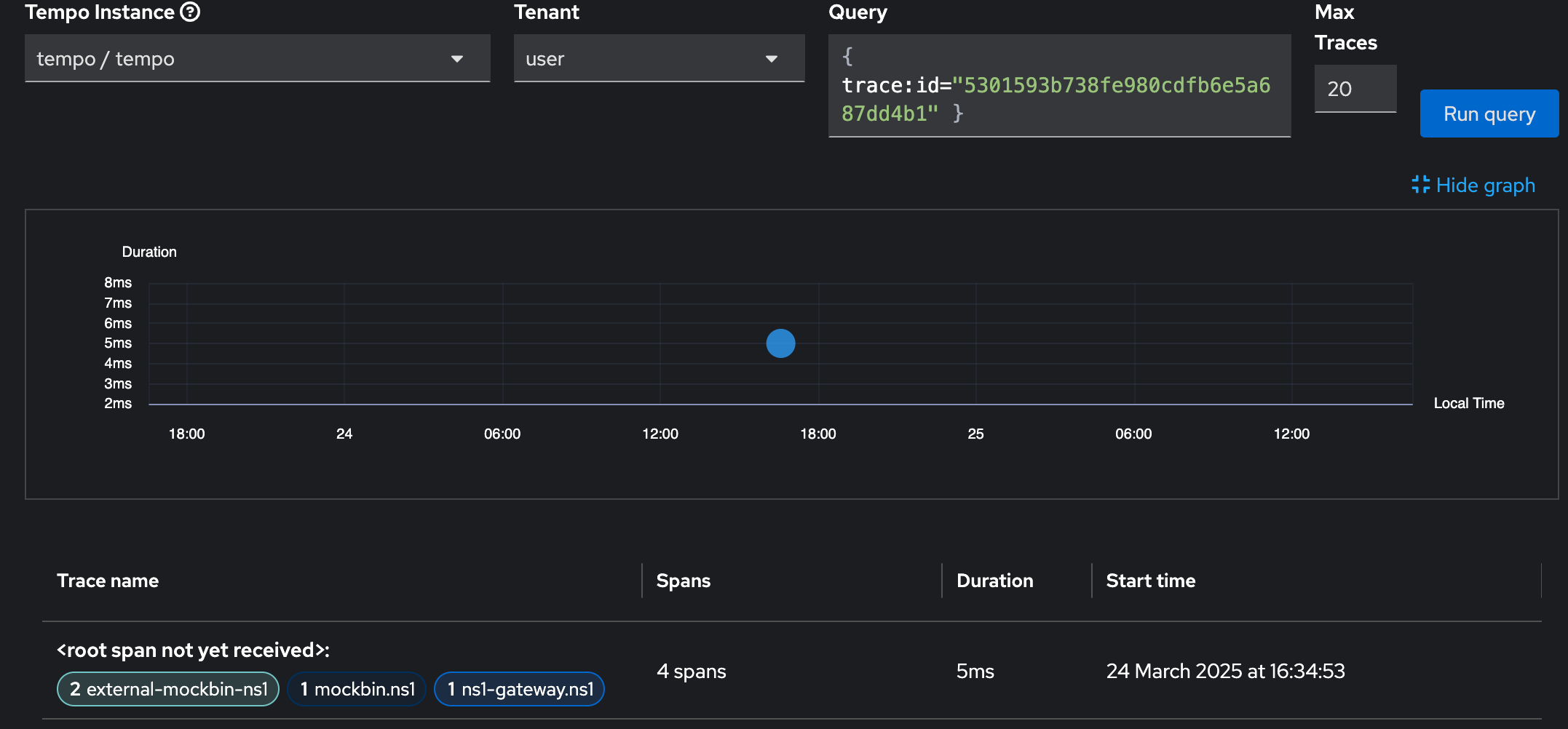Click the Hide graph collapse icon
Viewport: 1568px width, 729px height.
(1420, 185)
